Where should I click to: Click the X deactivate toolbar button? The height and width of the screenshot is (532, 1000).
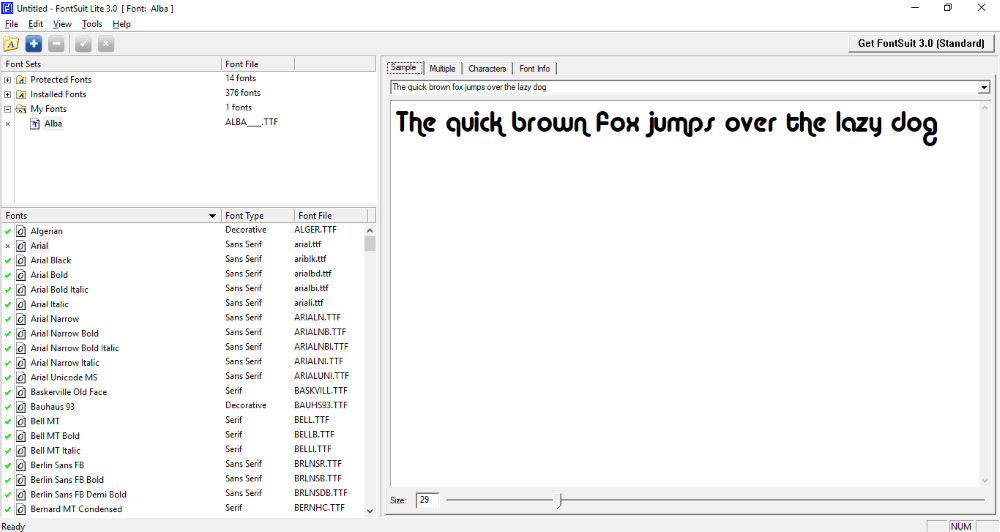coord(106,44)
